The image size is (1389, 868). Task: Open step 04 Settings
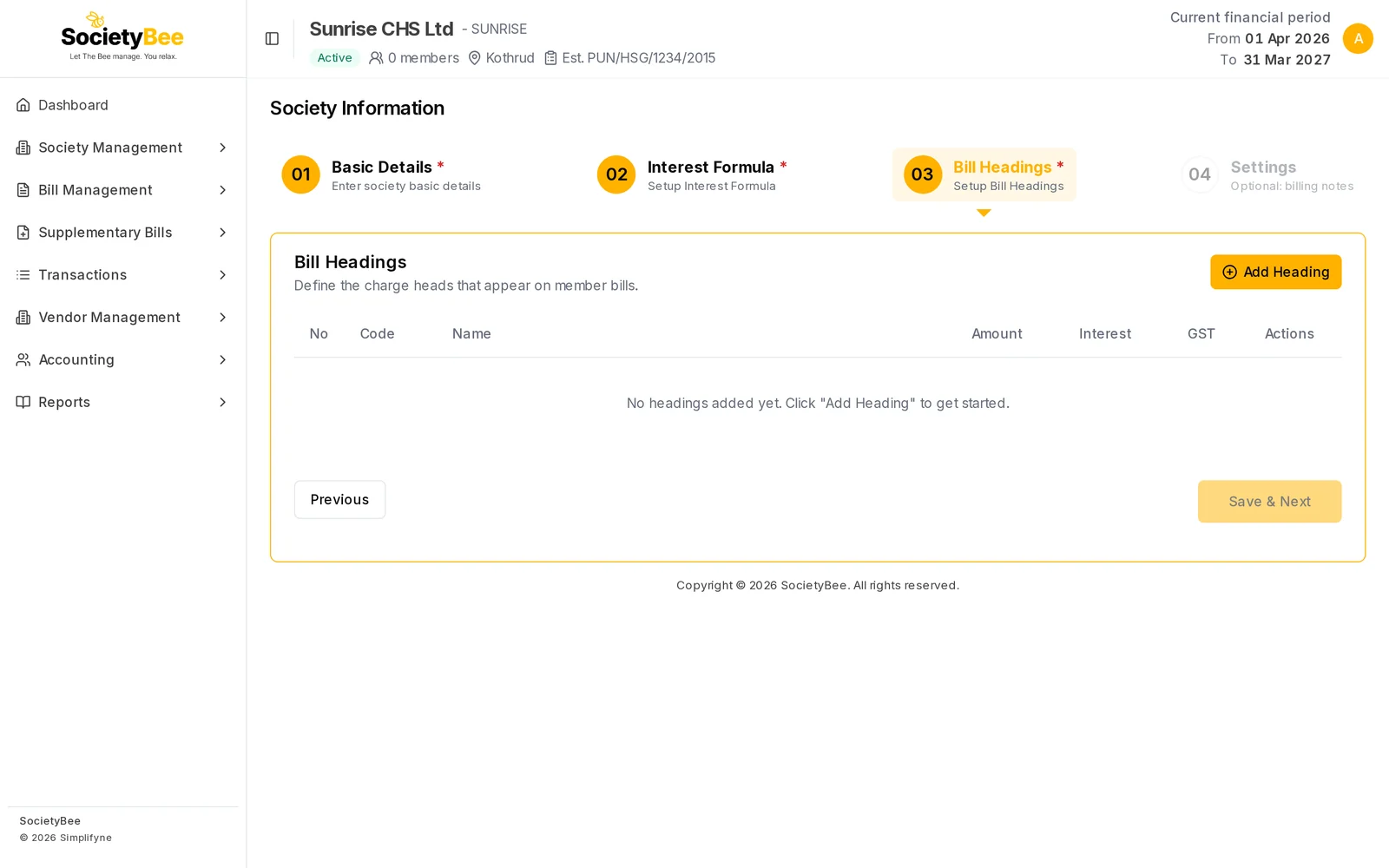click(x=1267, y=174)
